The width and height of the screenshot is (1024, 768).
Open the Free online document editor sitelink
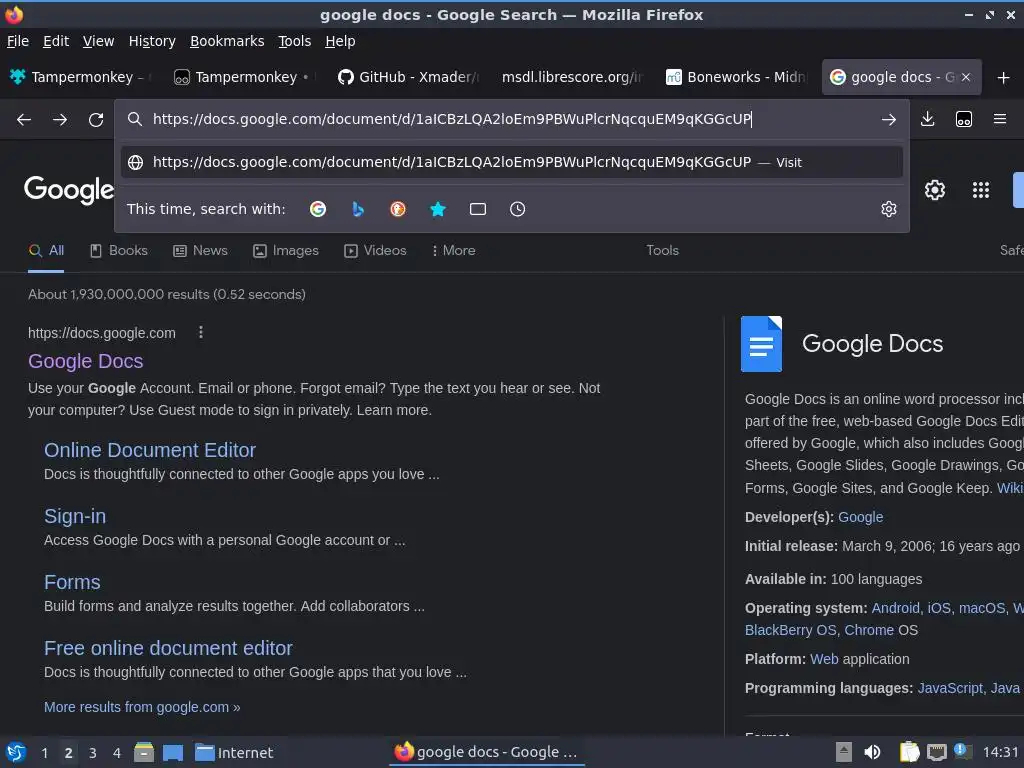pyautogui.click(x=168, y=648)
